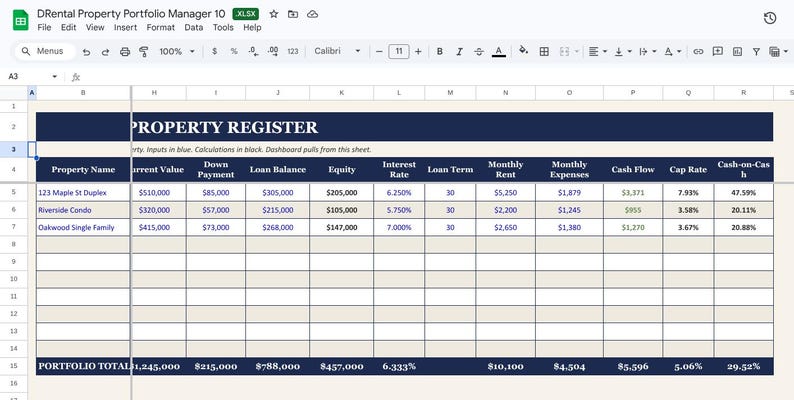Select the 123 Maple St Duplex cell

pos(83,192)
